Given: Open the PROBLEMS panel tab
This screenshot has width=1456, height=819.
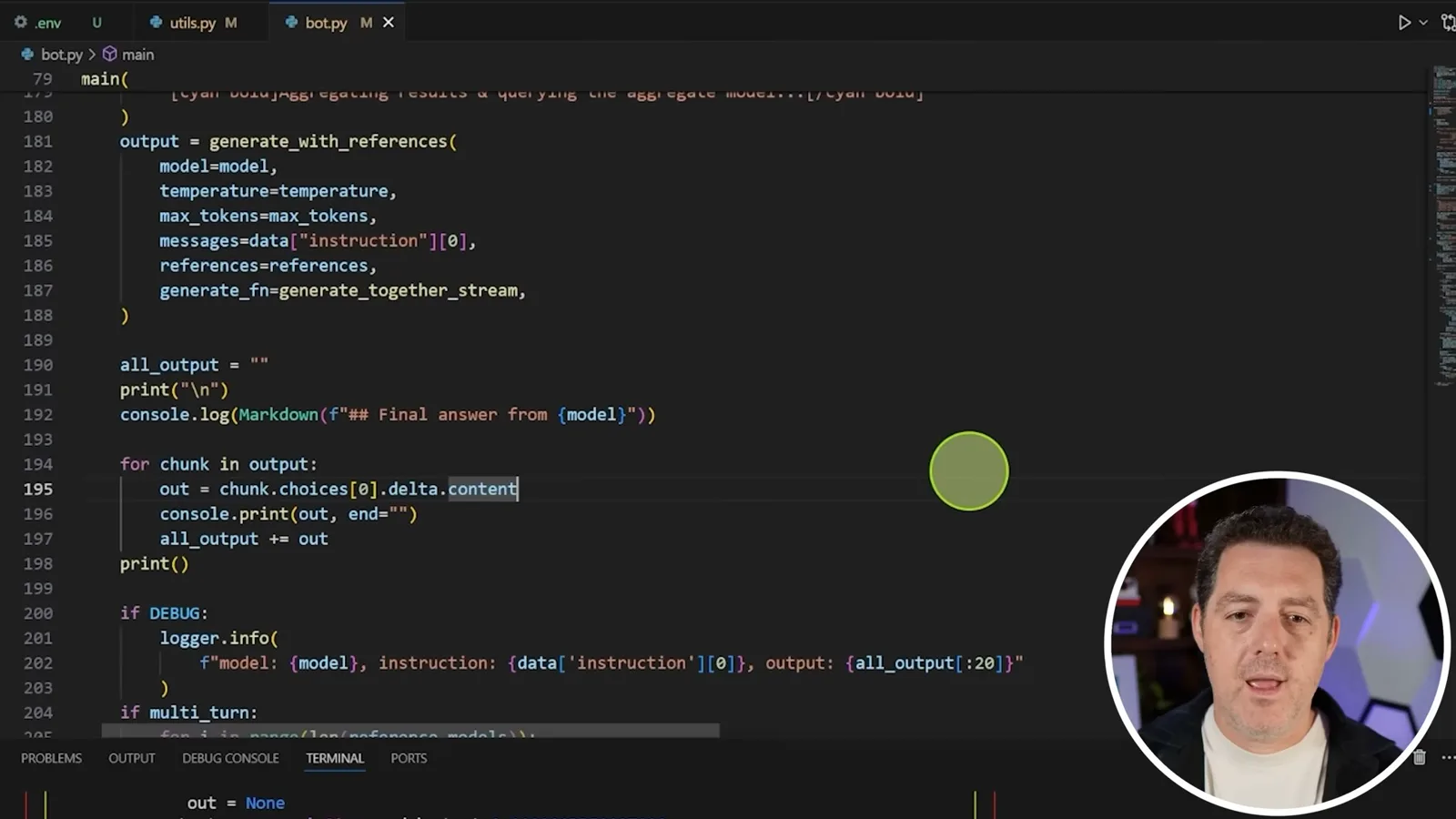Looking at the screenshot, I should point(51,758).
